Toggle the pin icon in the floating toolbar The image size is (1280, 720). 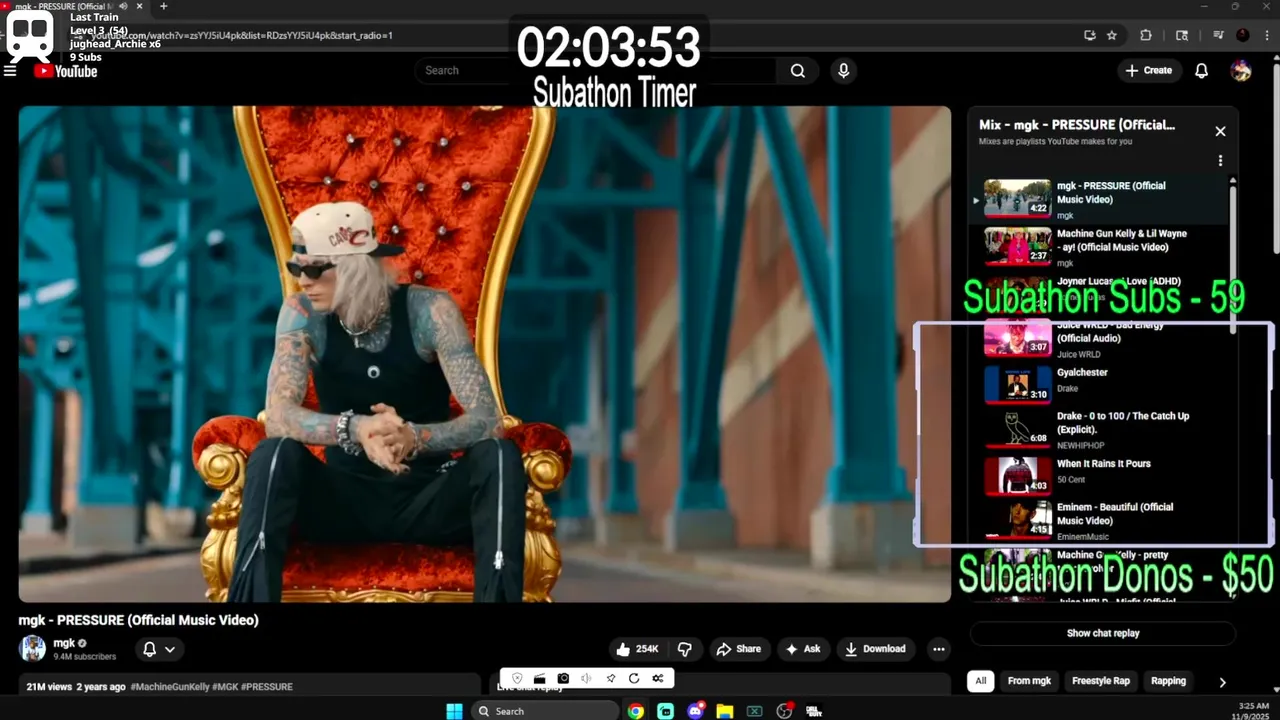pyautogui.click(x=610, y=678)
